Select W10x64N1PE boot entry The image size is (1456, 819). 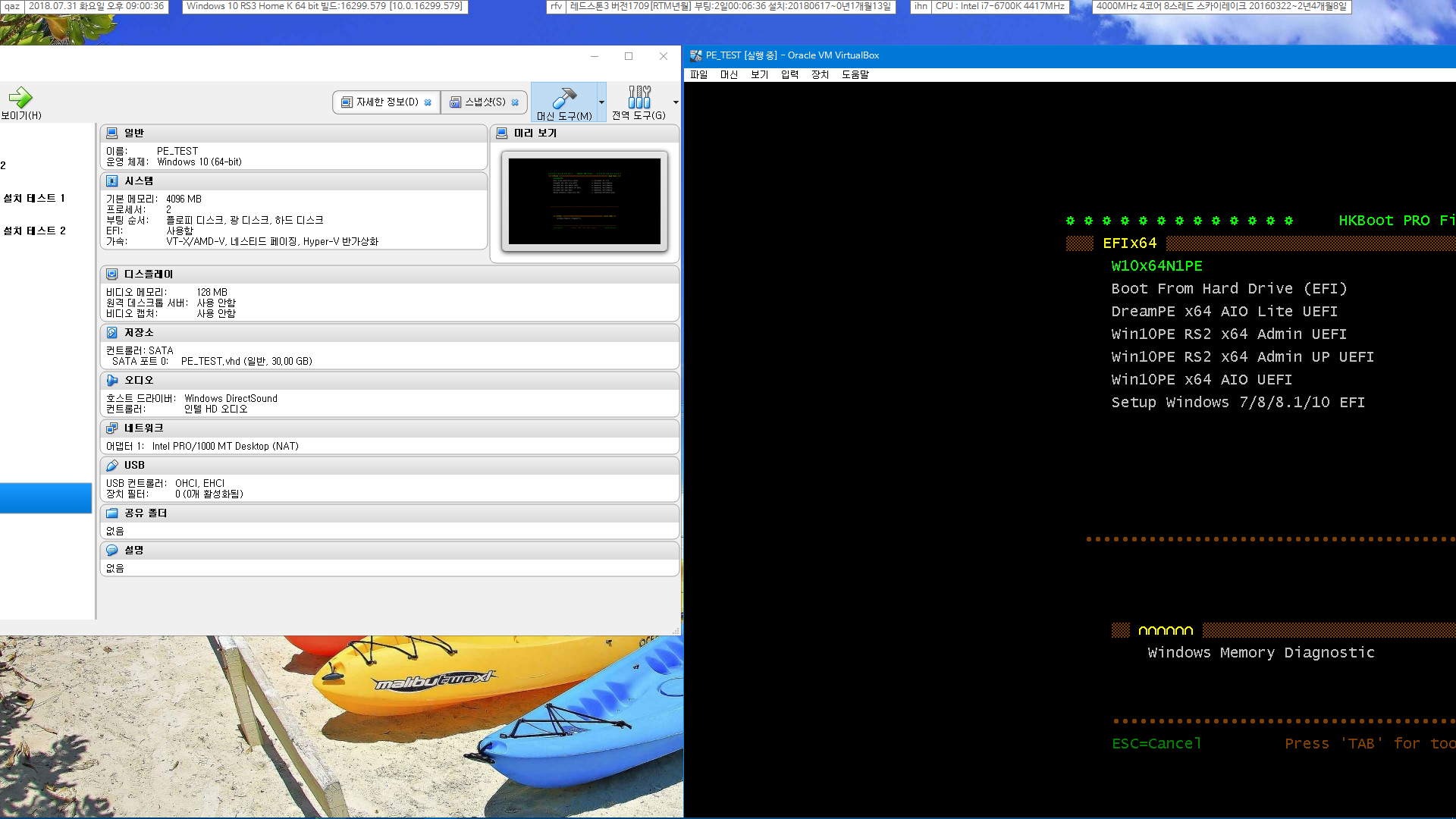(1156, 266)
